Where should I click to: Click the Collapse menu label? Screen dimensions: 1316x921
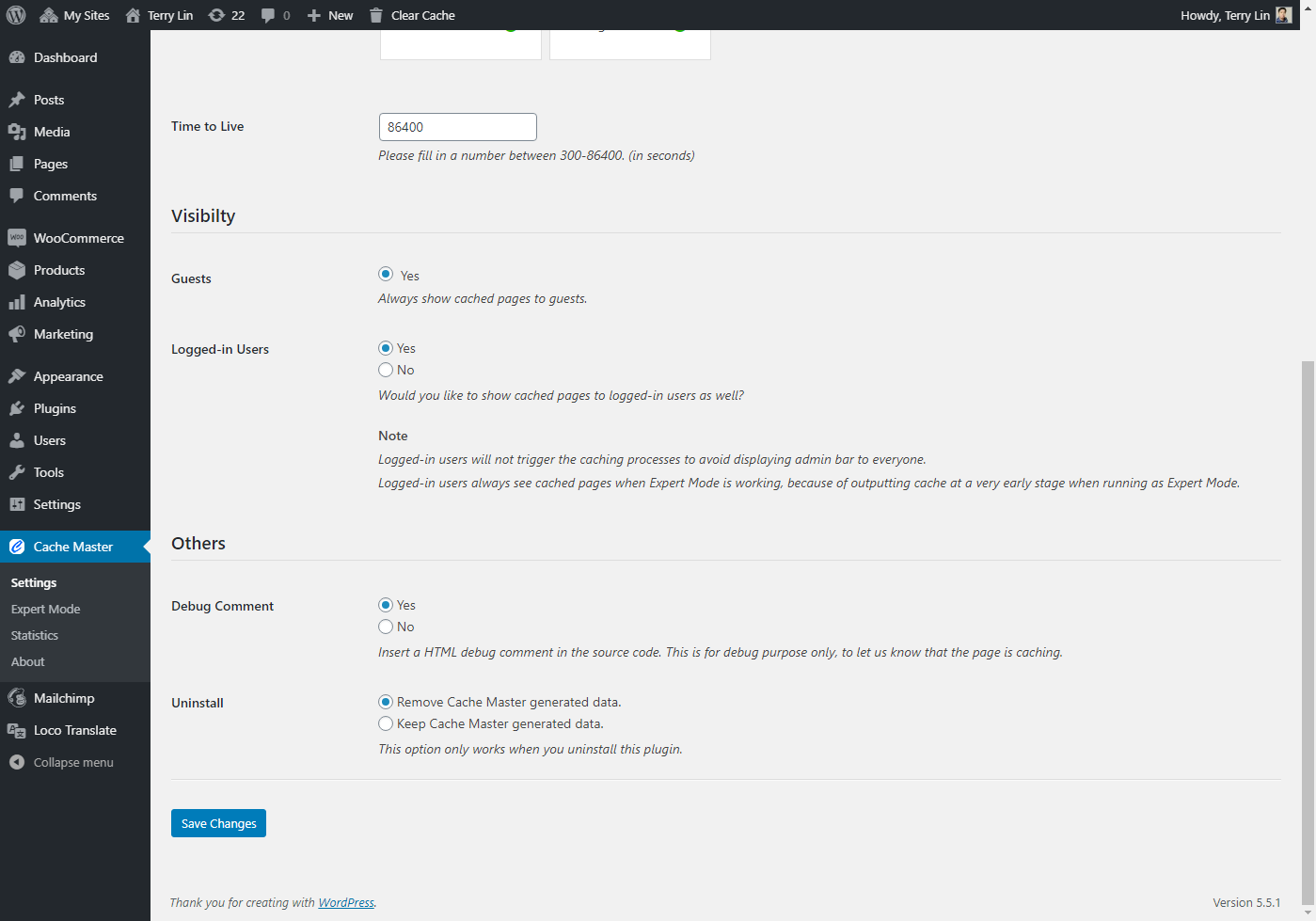tap(73, 762)
